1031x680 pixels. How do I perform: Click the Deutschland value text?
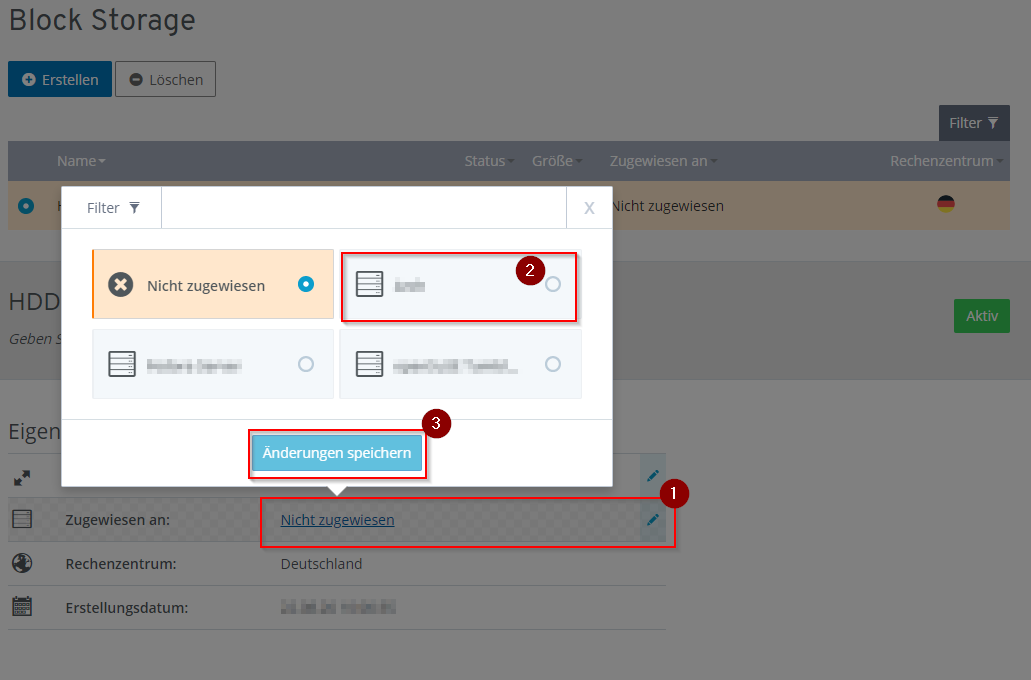coord(322,564)
